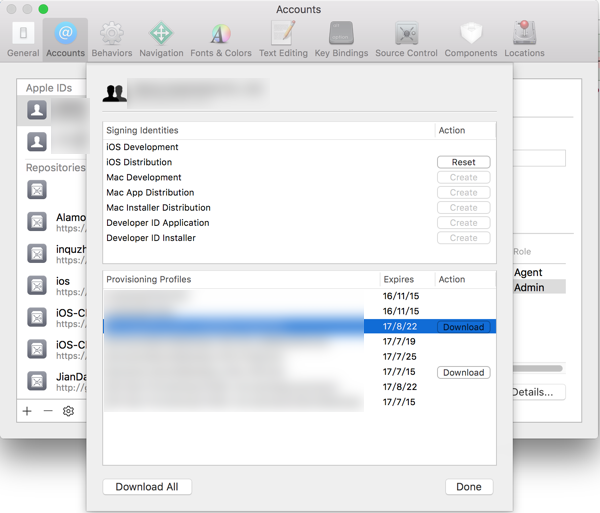Click Create for Developer ID Installer
The image size is (600, 513).
tap(463, 238)
